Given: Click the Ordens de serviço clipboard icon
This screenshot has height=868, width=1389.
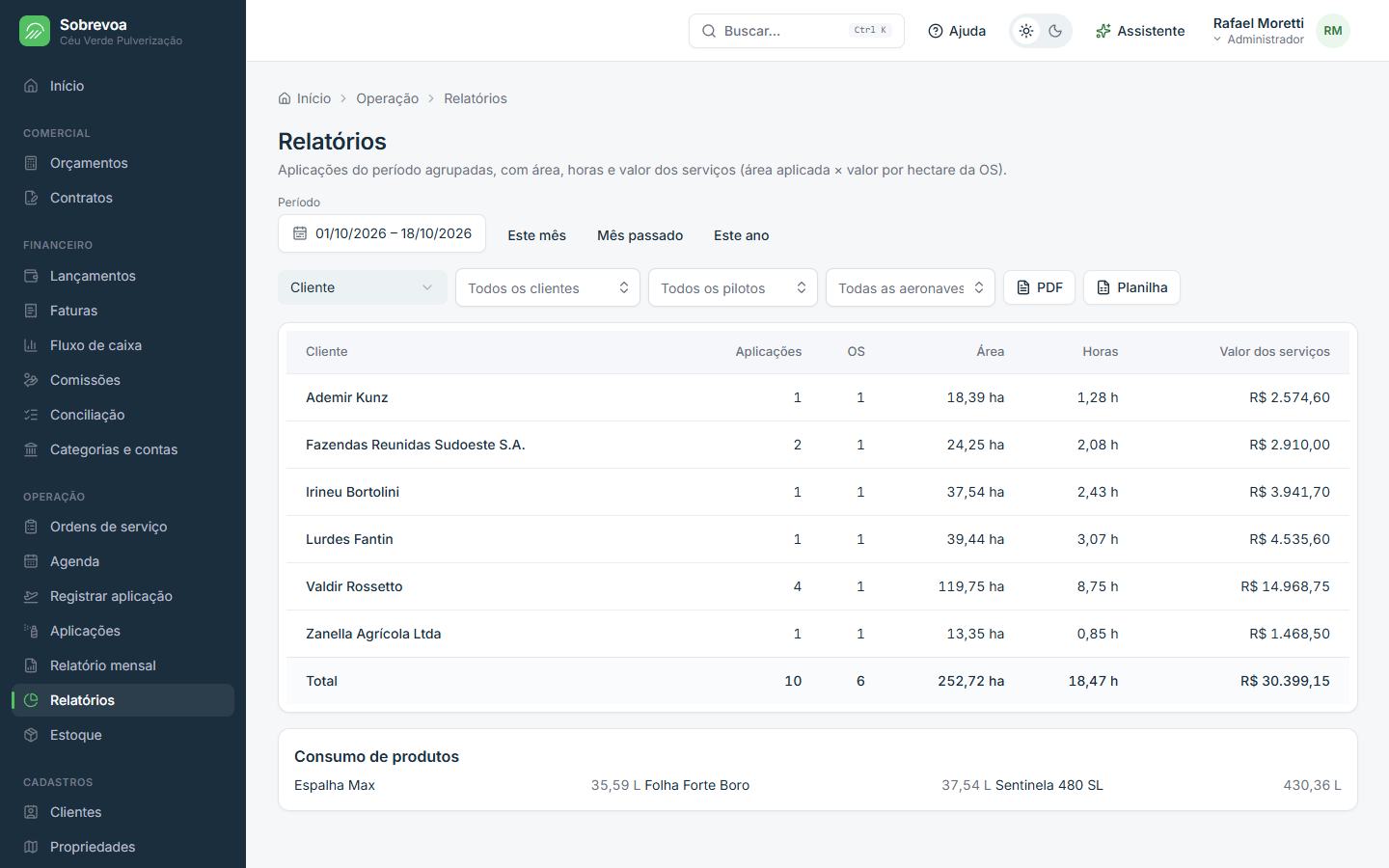Looking at the screenshot, I should pos(31,527).
